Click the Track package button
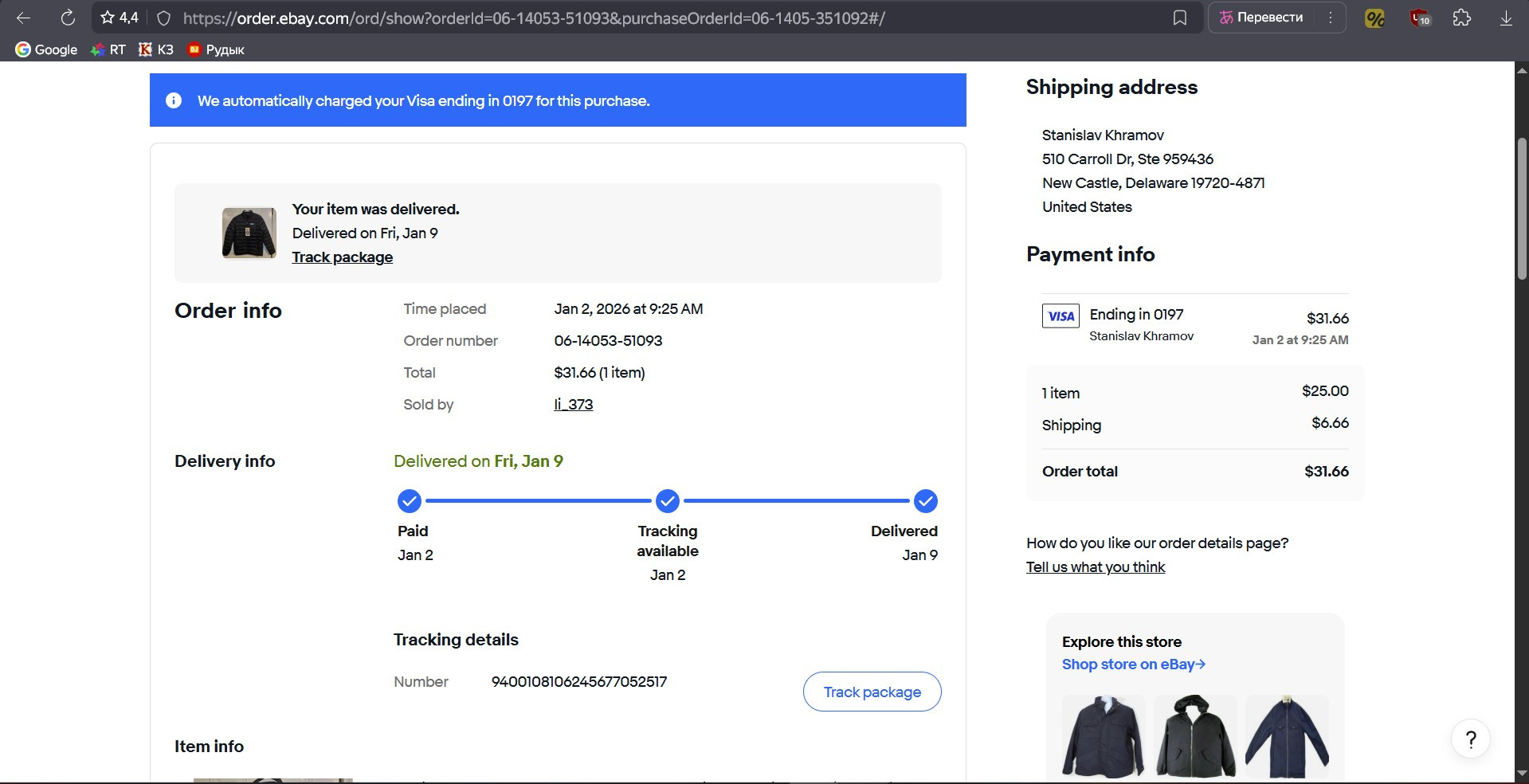This screenshot has width=1529, height=784. (872, 692)
